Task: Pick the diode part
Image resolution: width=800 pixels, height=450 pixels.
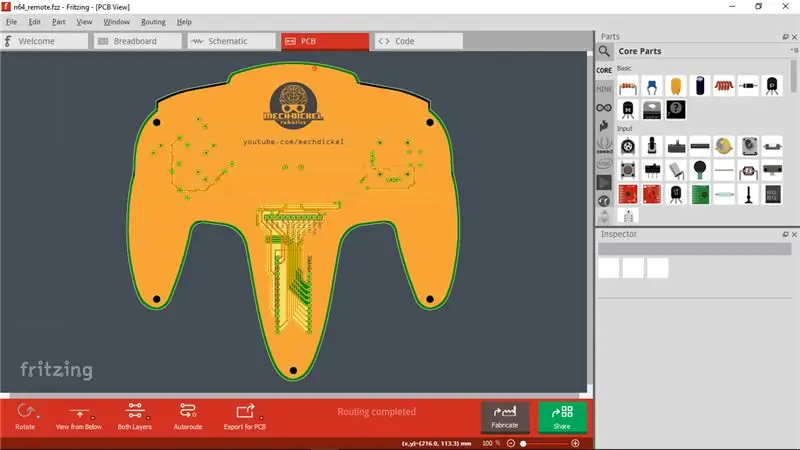Action: point(748,86)
